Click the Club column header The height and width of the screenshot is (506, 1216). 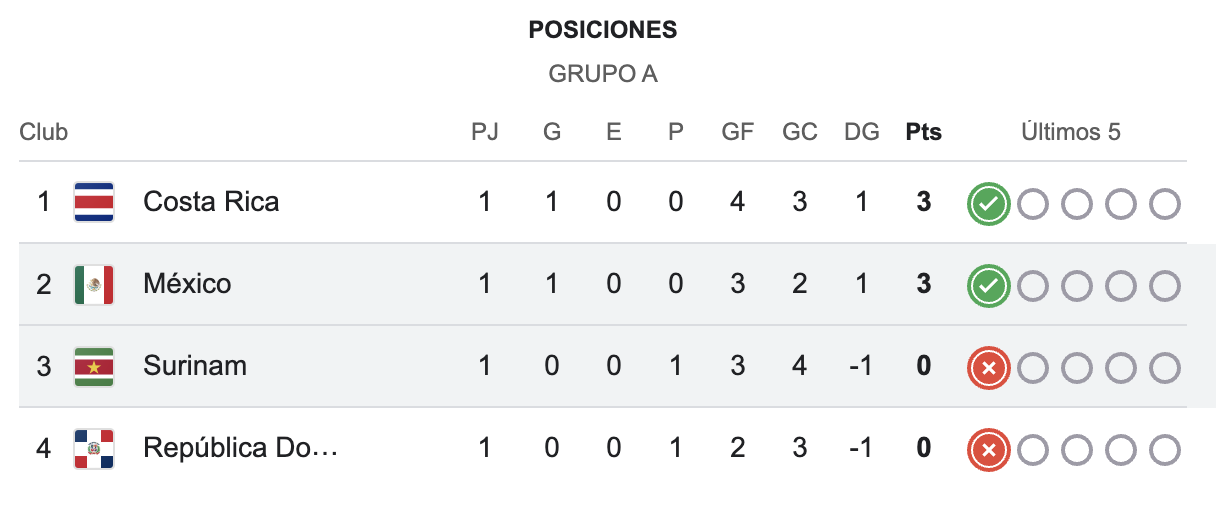pos(44,132)
